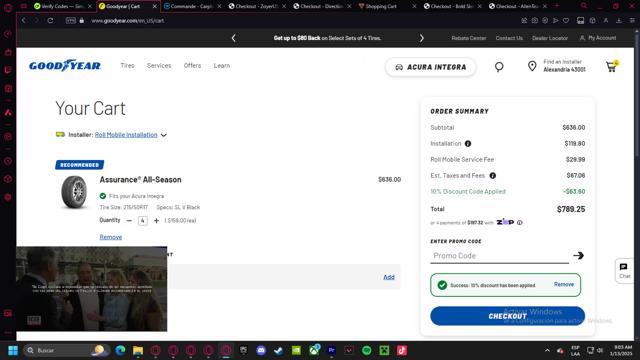Increase tire quantity with plus button
This screenshot has width=640, height=360.
click(156, 220)
